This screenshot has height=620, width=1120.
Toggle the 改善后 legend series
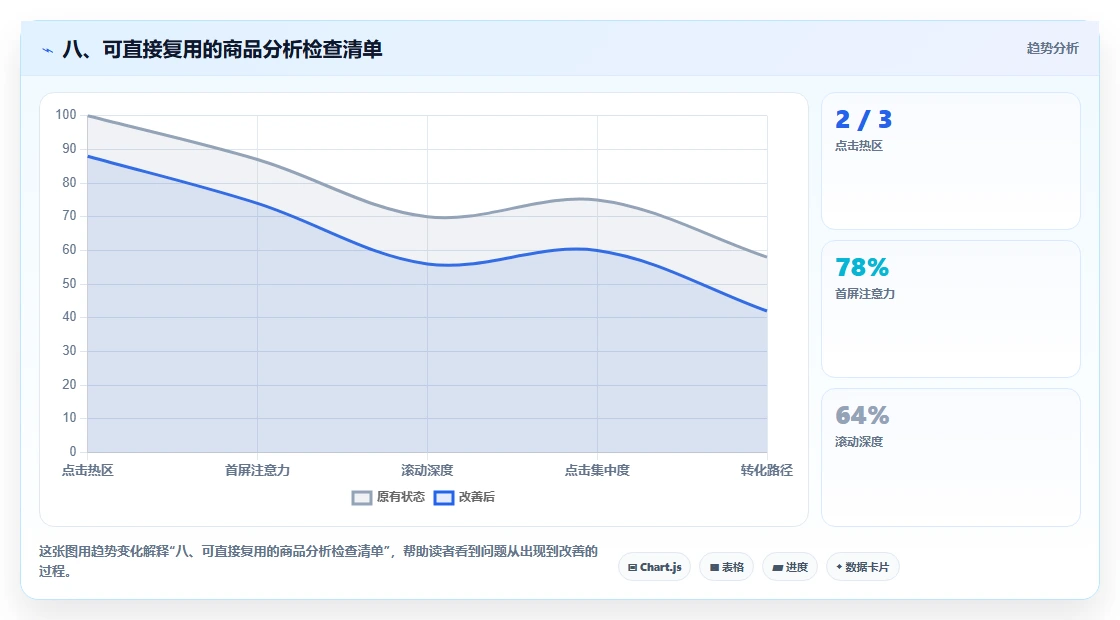(464, 497)
